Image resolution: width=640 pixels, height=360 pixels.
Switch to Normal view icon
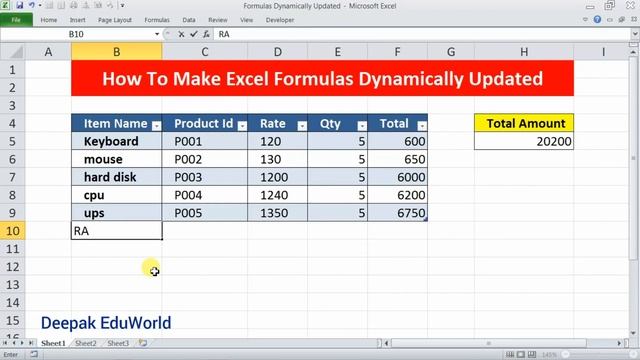[510, 354]
